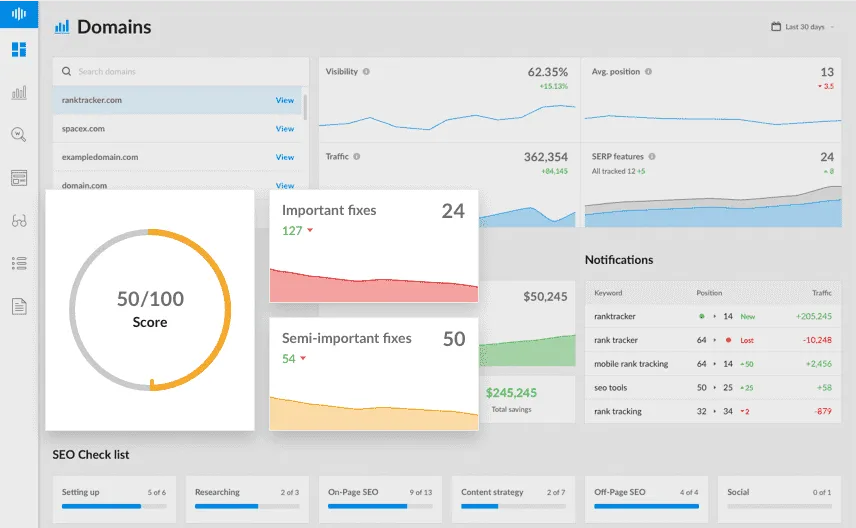Image resolution: width=856 pixels, height=528 pixels.
Task: Click the $50,245 value
Action: (x=545, y=296)
